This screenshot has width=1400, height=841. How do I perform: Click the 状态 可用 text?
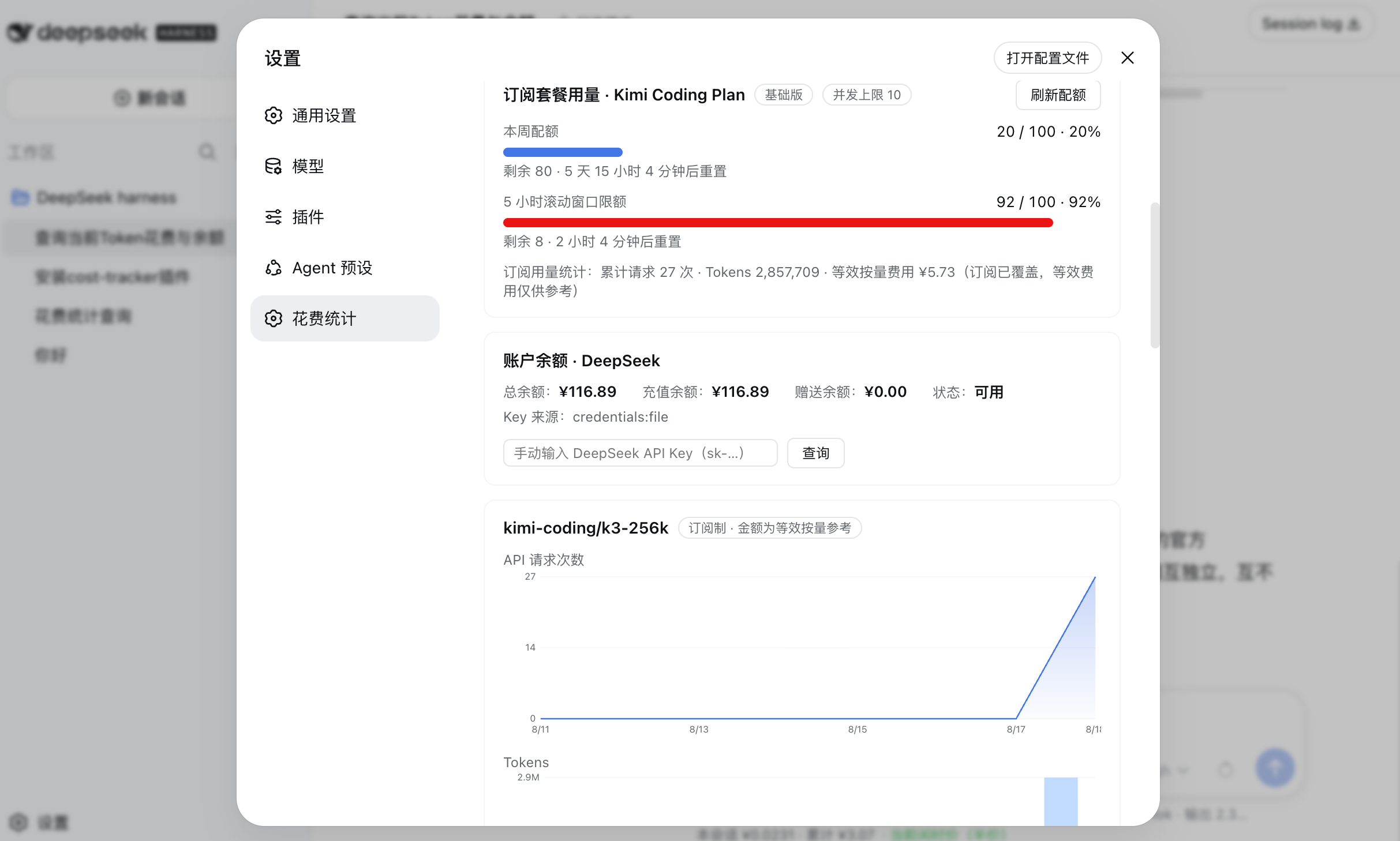click(968, 392)
